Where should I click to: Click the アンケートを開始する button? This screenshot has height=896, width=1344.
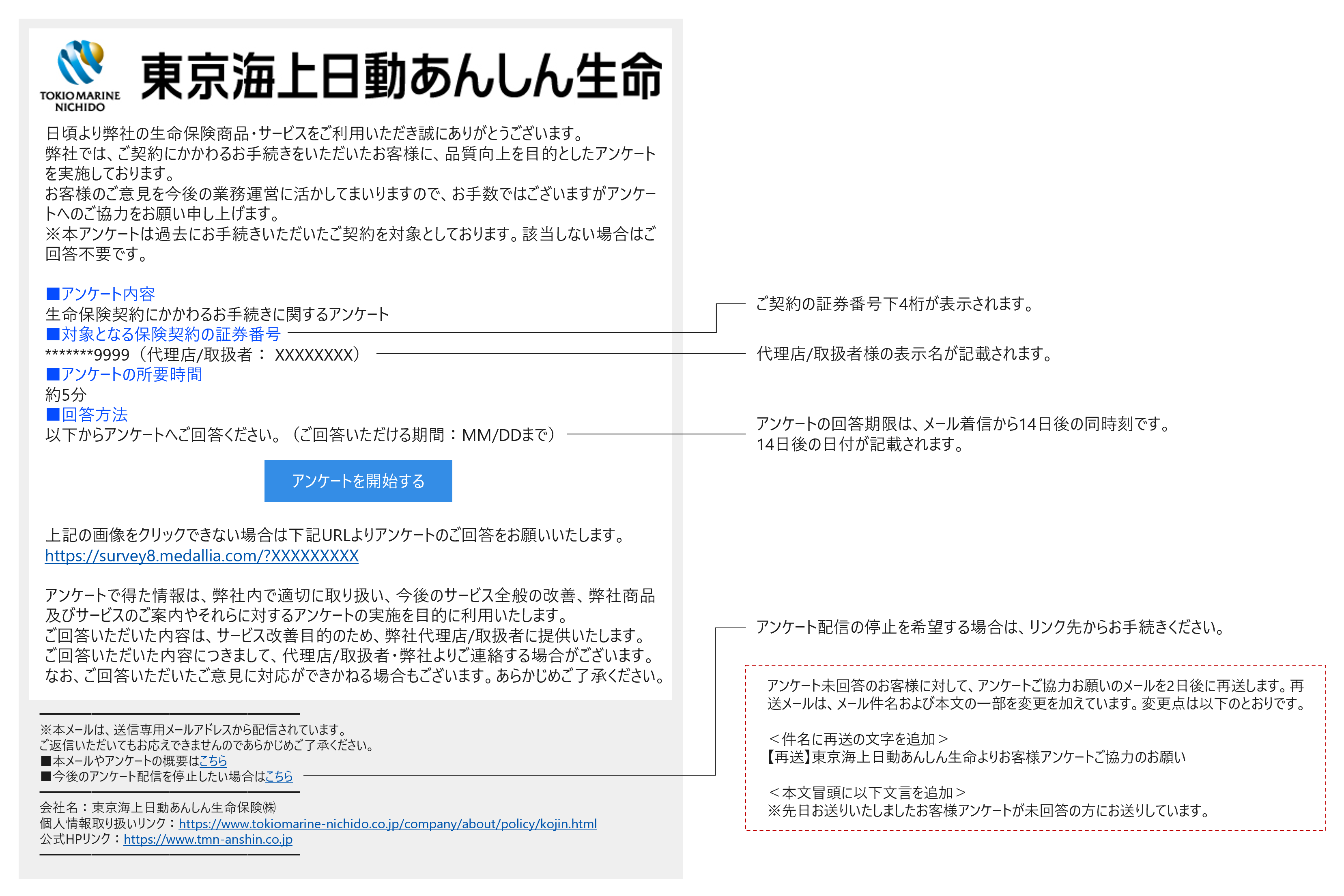[358, 481]
